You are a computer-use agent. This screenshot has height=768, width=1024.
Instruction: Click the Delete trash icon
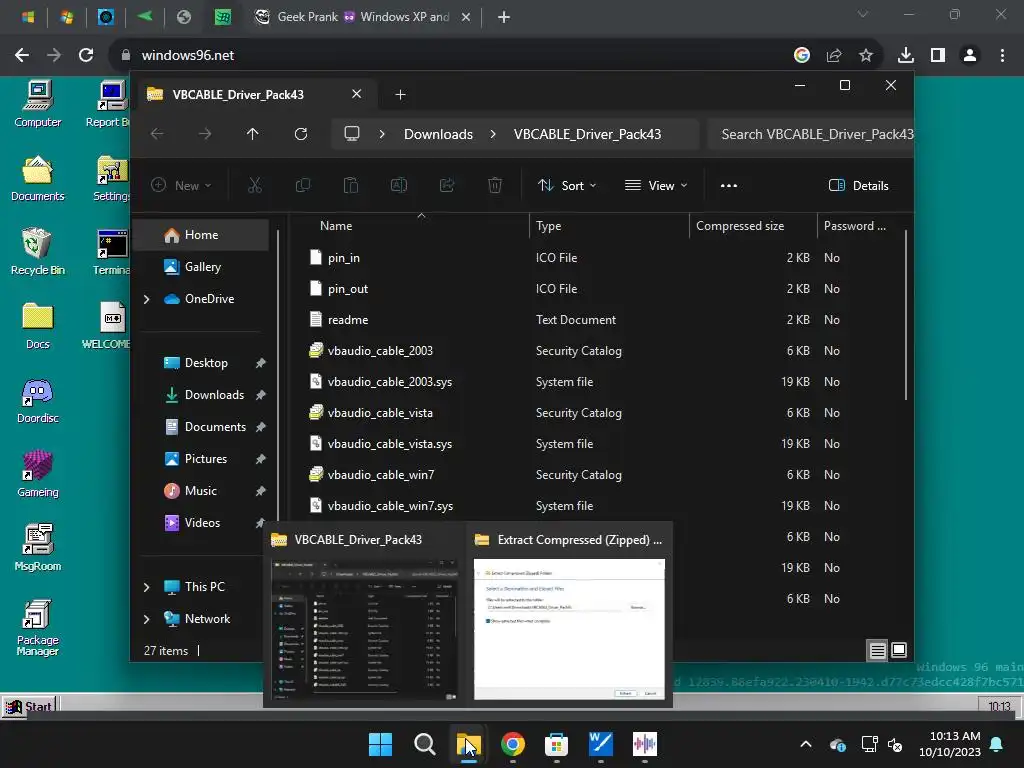[x=495, y=185]
